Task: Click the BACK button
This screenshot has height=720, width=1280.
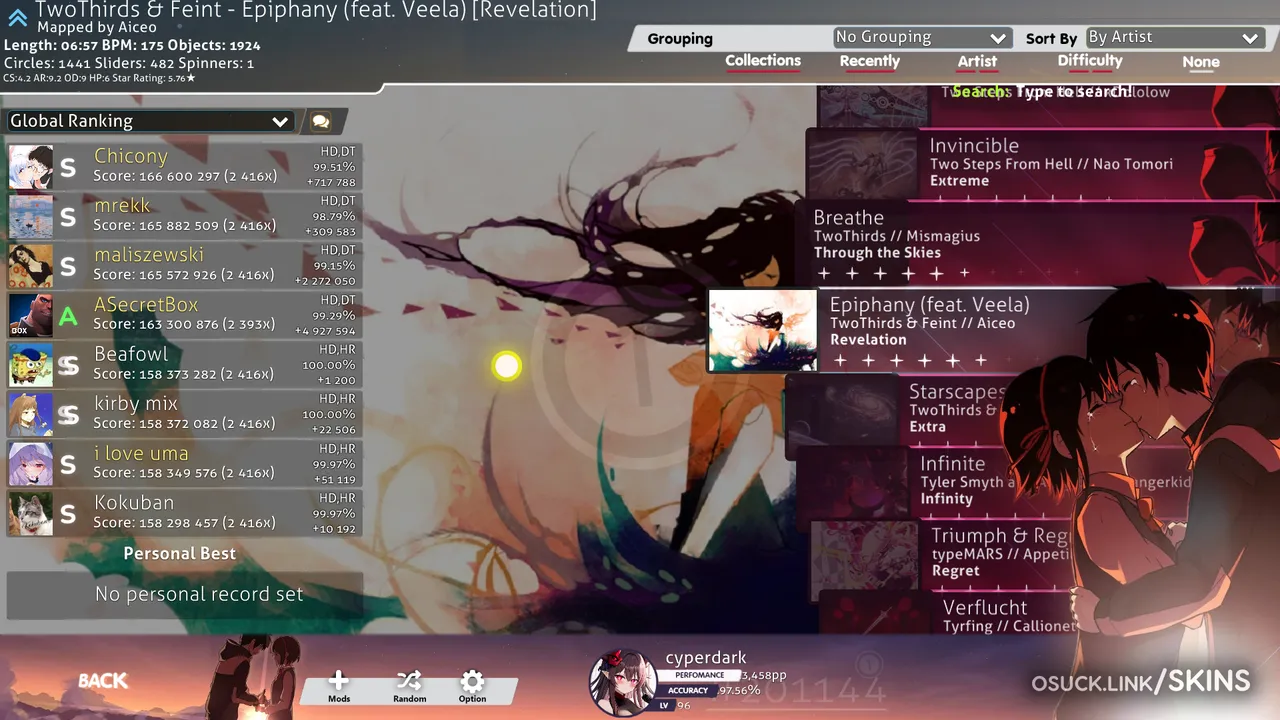Action: (103, 681)
